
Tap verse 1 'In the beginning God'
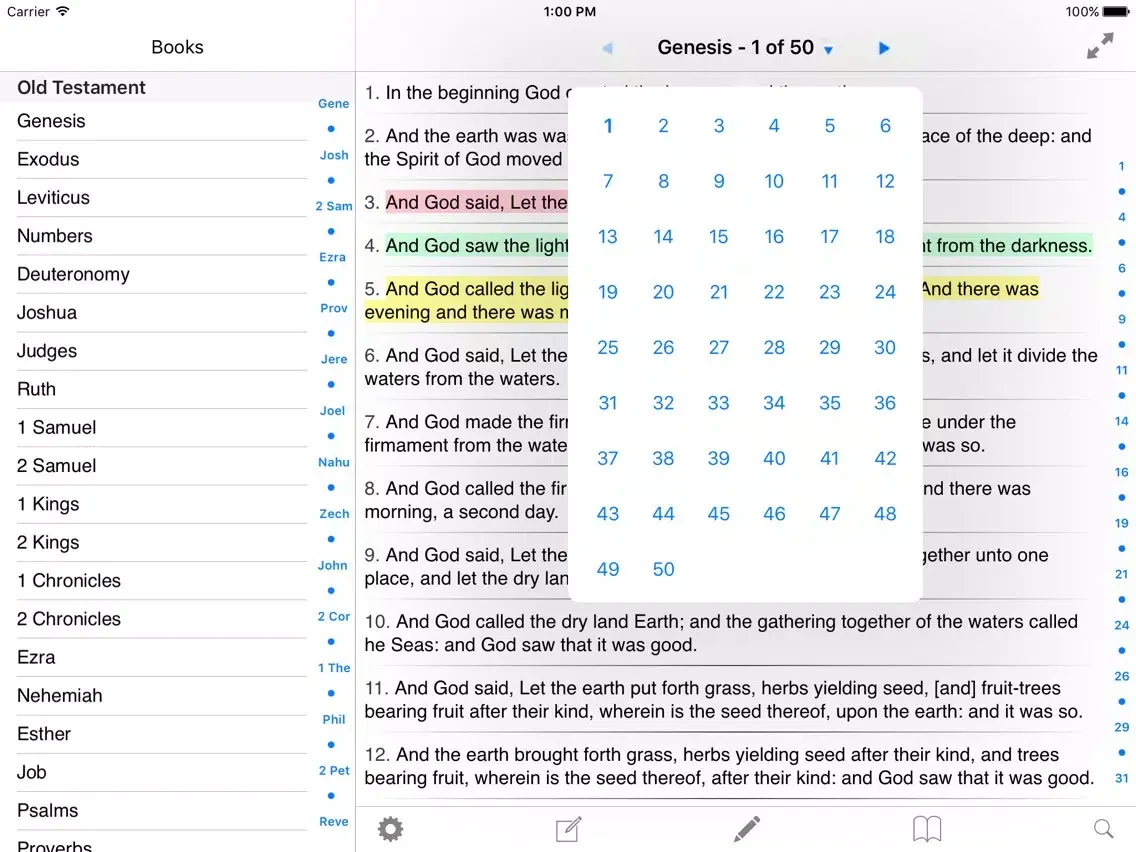click(x=466, y=93)
